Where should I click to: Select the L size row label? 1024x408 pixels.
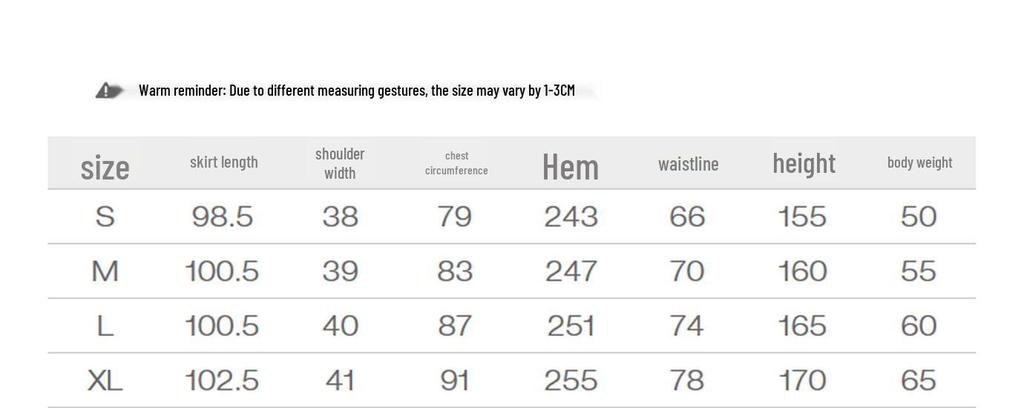pos(105,326)
